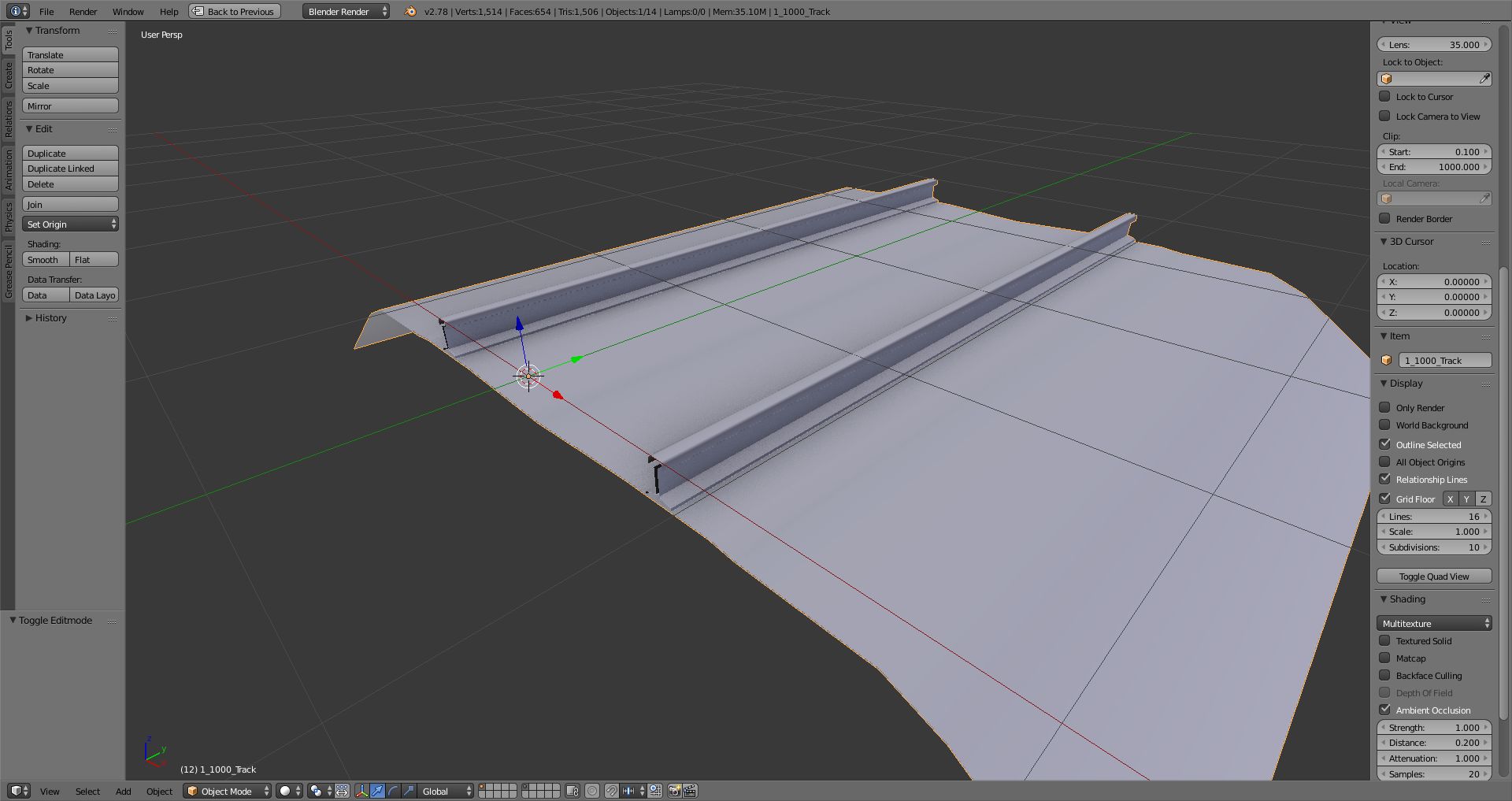This screenshot has height=801, width=1512.
Task: Enable World Background checkbox
Action: tap(1384, 425)
